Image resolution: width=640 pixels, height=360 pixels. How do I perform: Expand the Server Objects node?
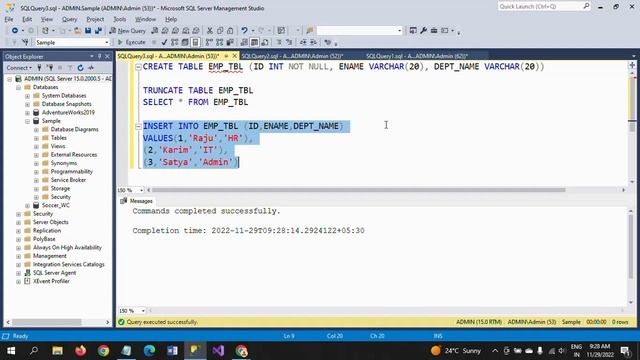click(18, 222)
